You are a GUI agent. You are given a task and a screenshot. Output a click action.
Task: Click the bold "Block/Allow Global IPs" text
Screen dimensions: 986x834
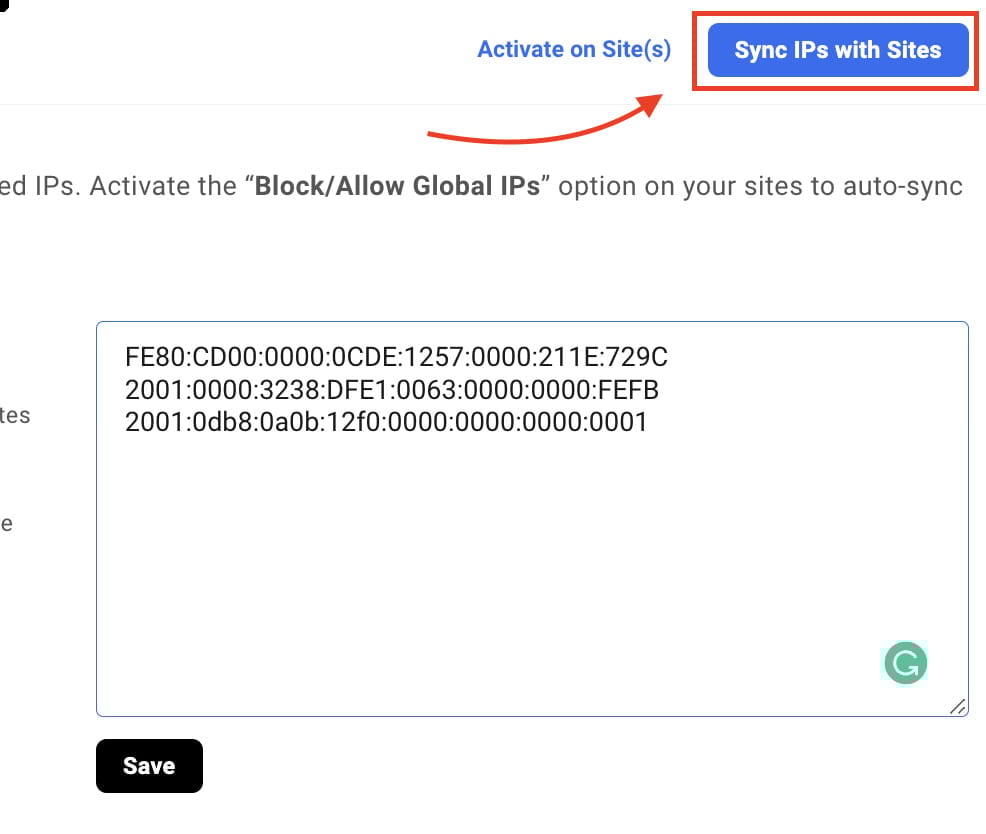397,188
